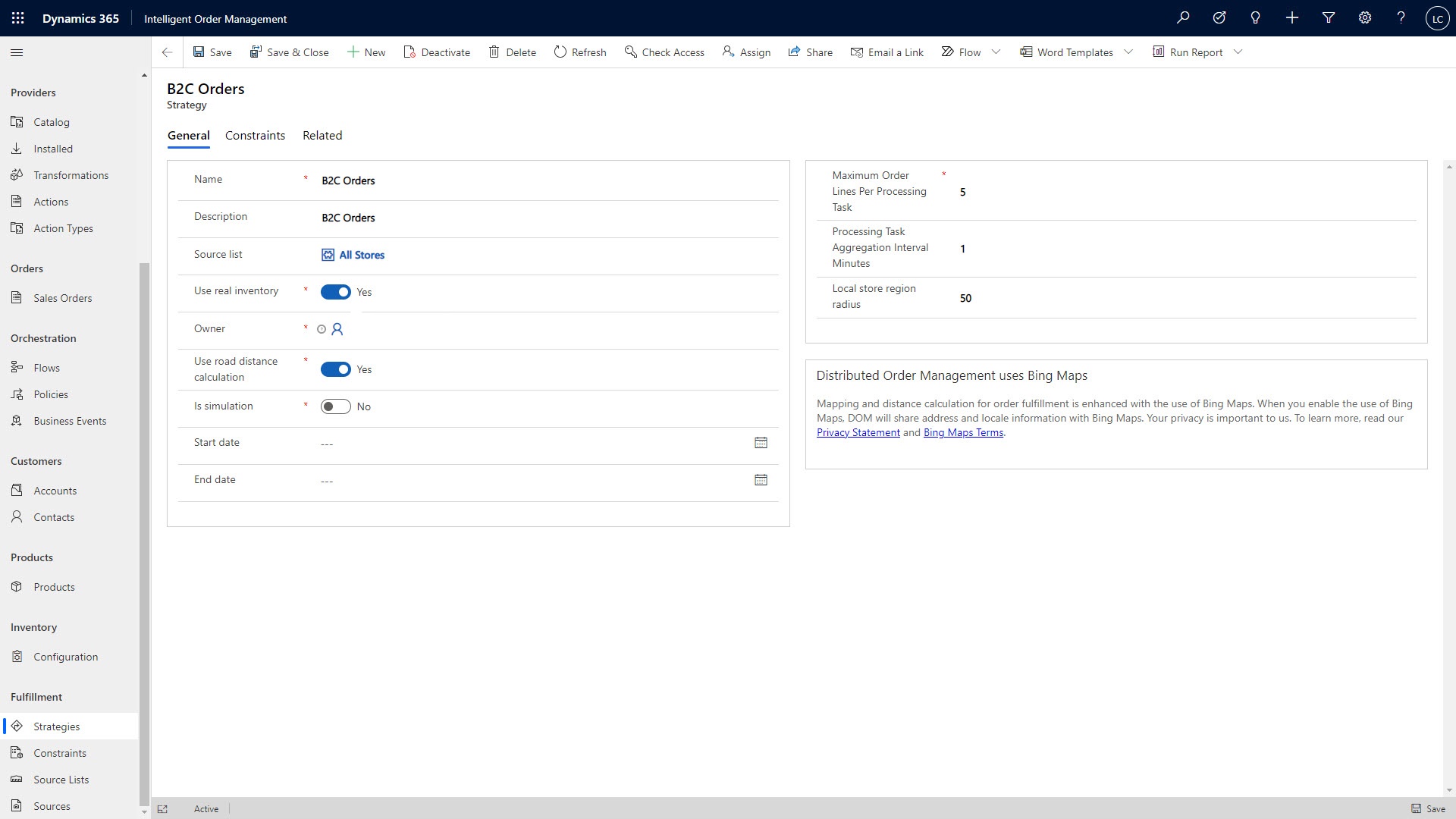Expand the Flow dropdown chevron
The width and height of the screenshot is (1456, 819).
996,52
